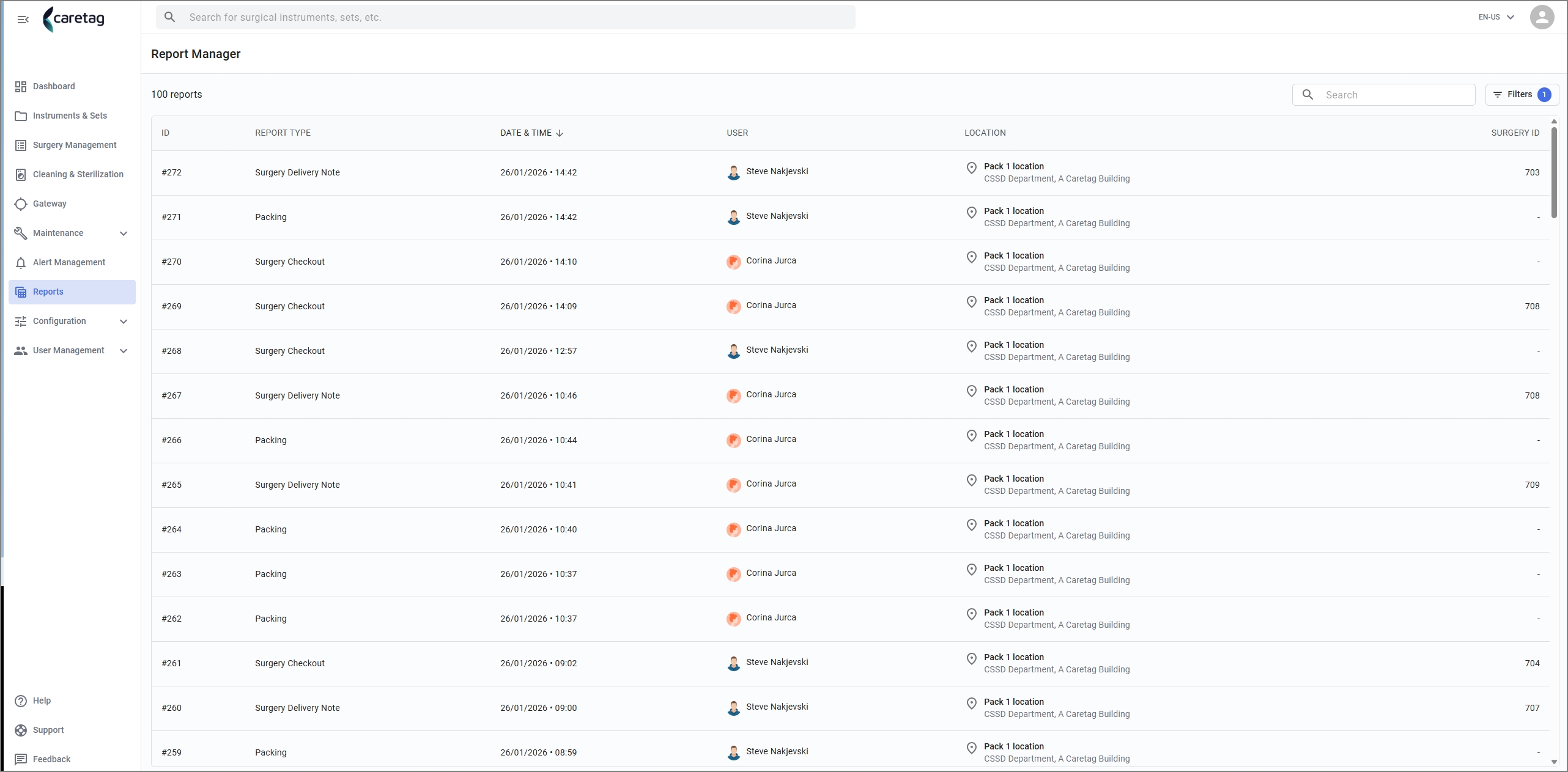
Task: Click Corina Jurca's avatar in row #270
Action: click(x=733, y=262)
